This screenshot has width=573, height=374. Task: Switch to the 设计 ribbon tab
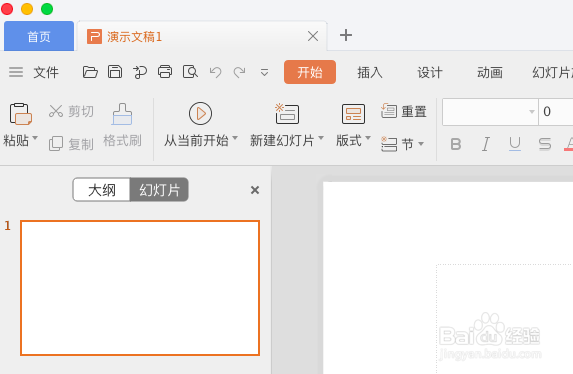pos(430,72)
